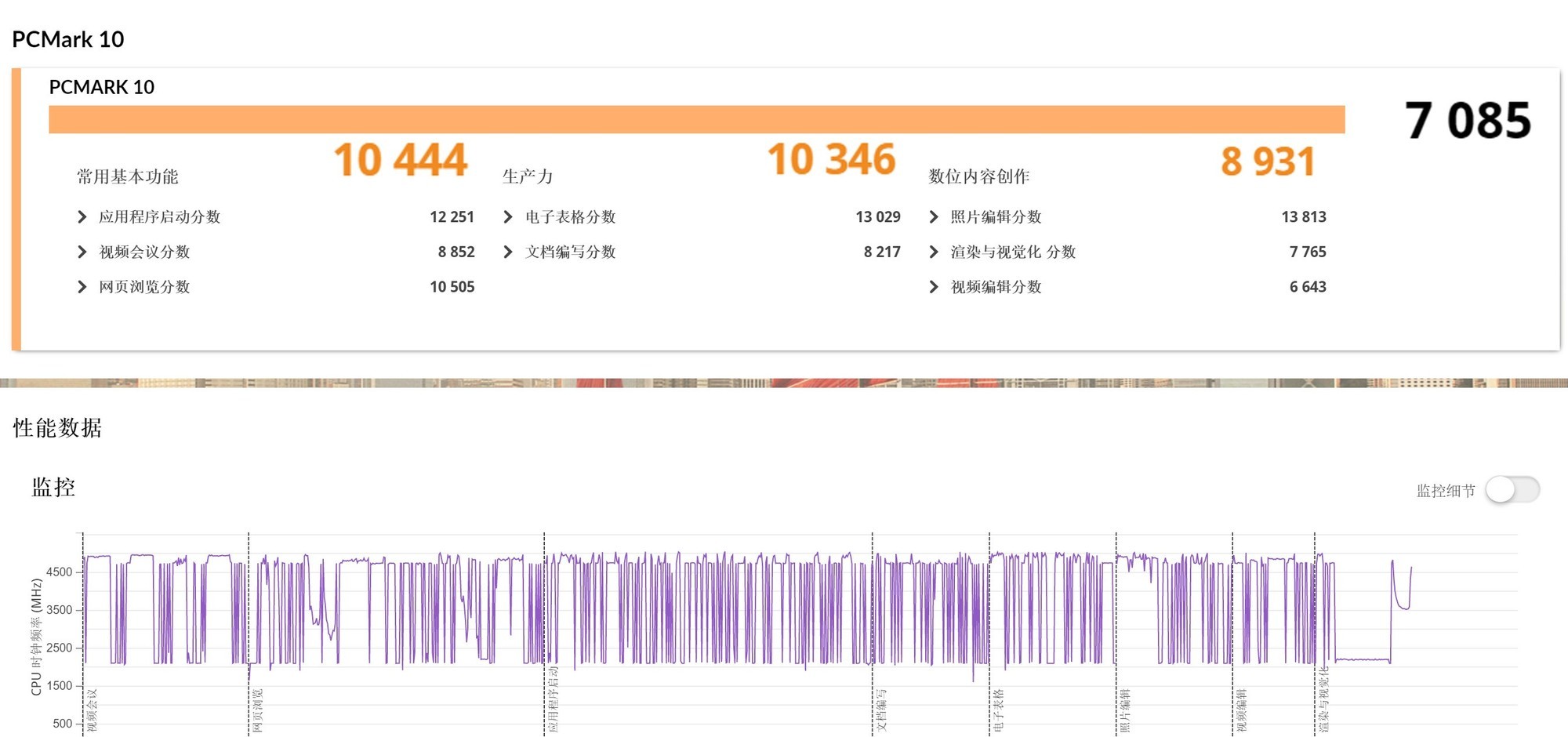Click the overall score 7 085
This screenshot has width=1568, height=737.
click(x=1467, y=121)
